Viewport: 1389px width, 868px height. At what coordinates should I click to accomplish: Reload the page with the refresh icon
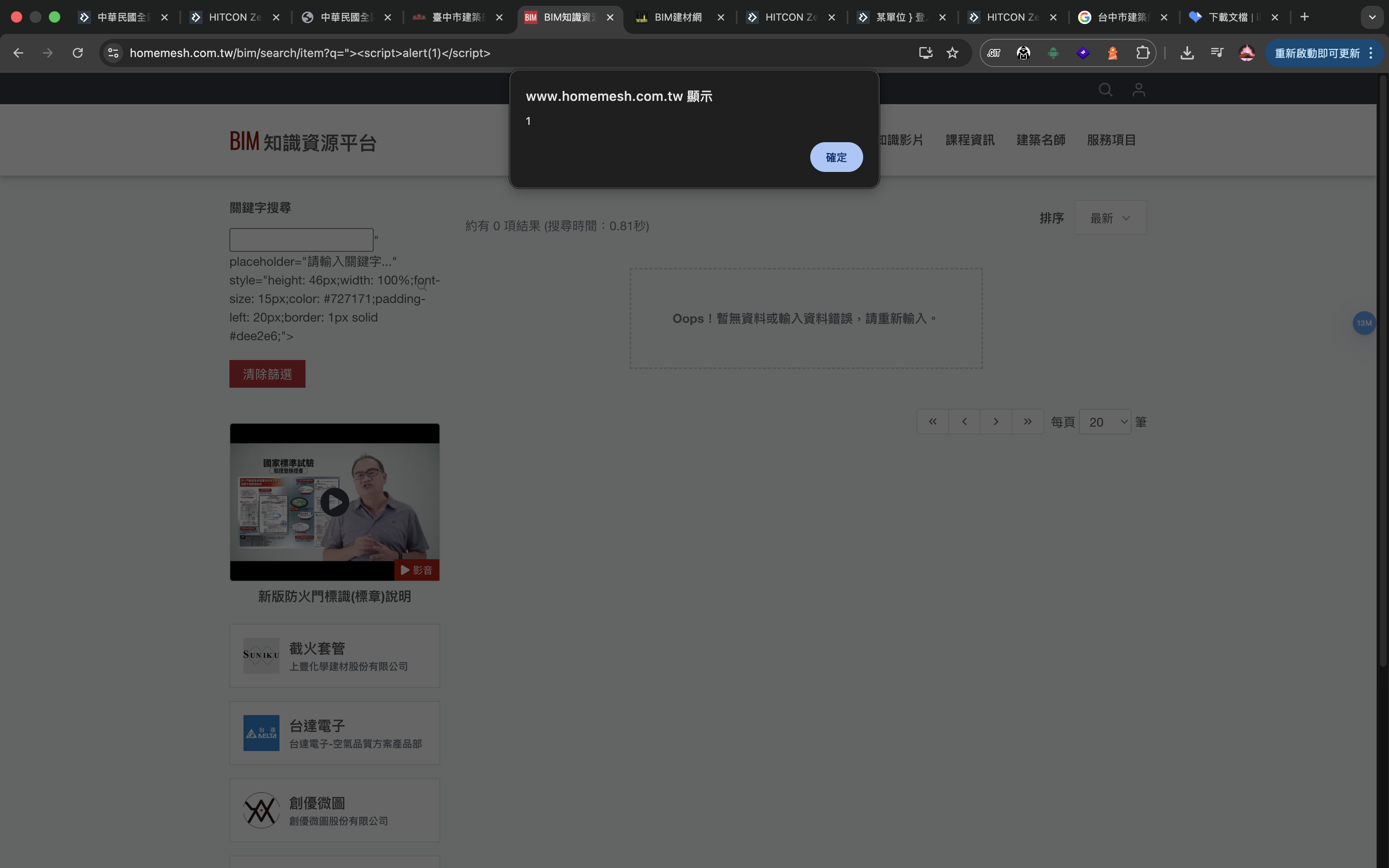(x=78, y=53)
